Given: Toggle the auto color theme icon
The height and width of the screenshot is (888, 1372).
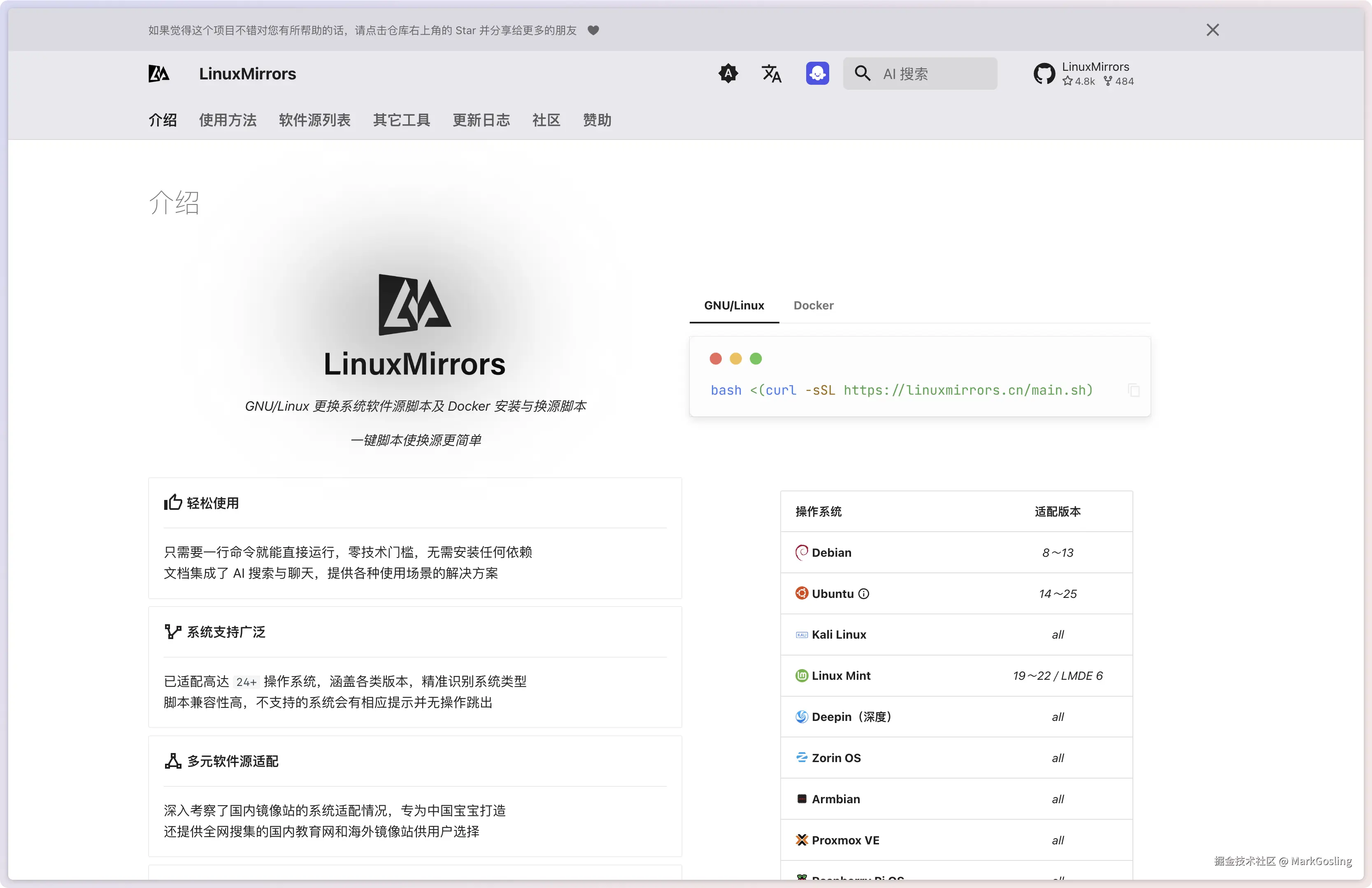Looking at the screenshot, I should click(x=728, y=73).
